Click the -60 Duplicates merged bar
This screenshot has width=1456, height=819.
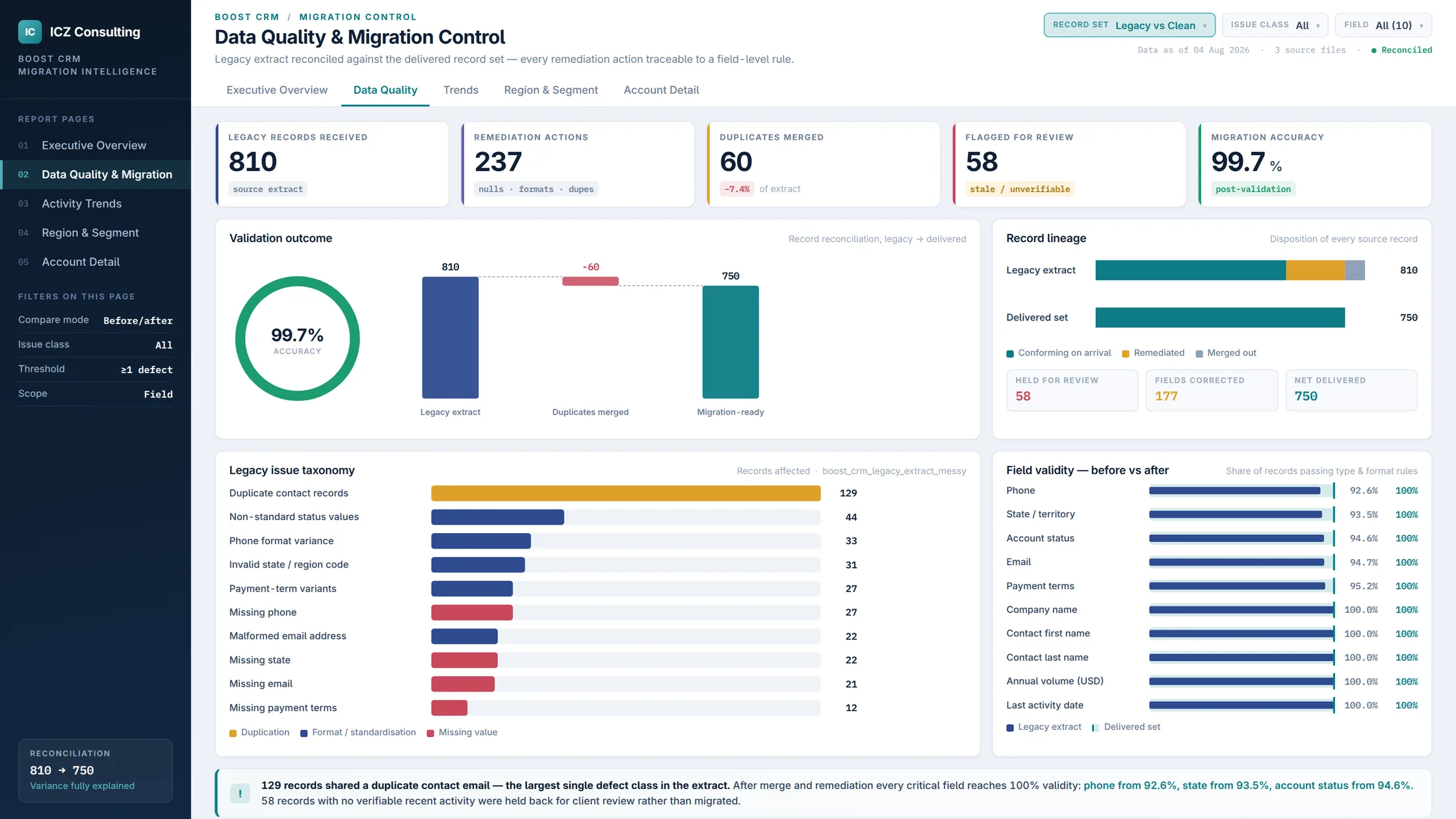(590, 281)
